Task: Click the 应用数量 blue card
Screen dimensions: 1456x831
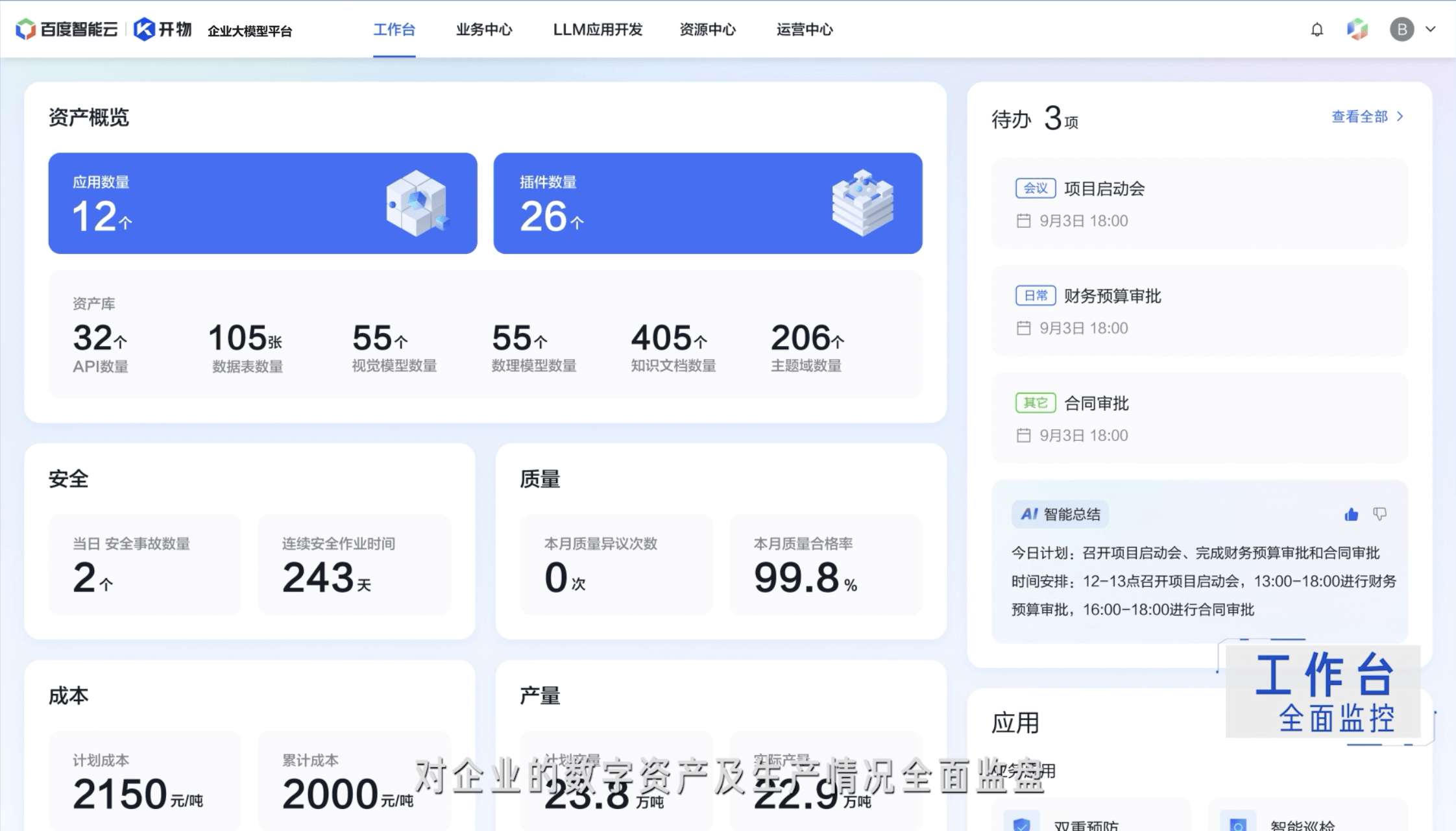Action: (262, 203)
